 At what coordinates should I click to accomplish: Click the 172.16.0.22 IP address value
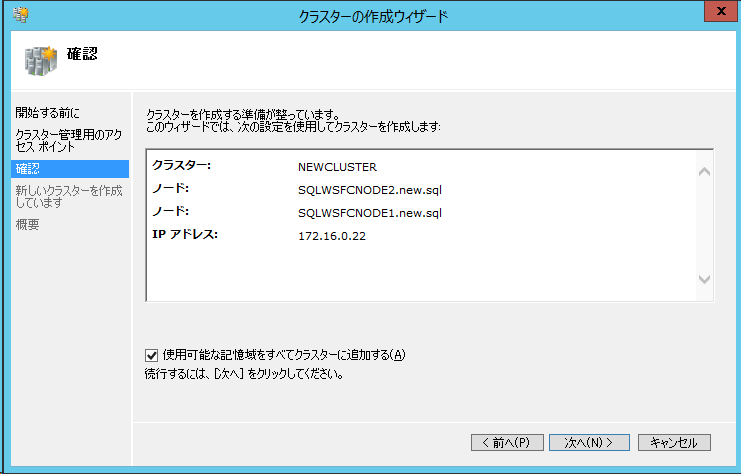pyautogui.click(x=332, y=236)
